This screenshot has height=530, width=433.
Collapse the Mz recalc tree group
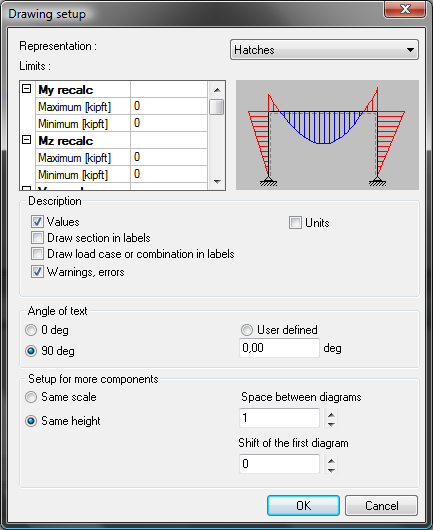tap(27, 140)
